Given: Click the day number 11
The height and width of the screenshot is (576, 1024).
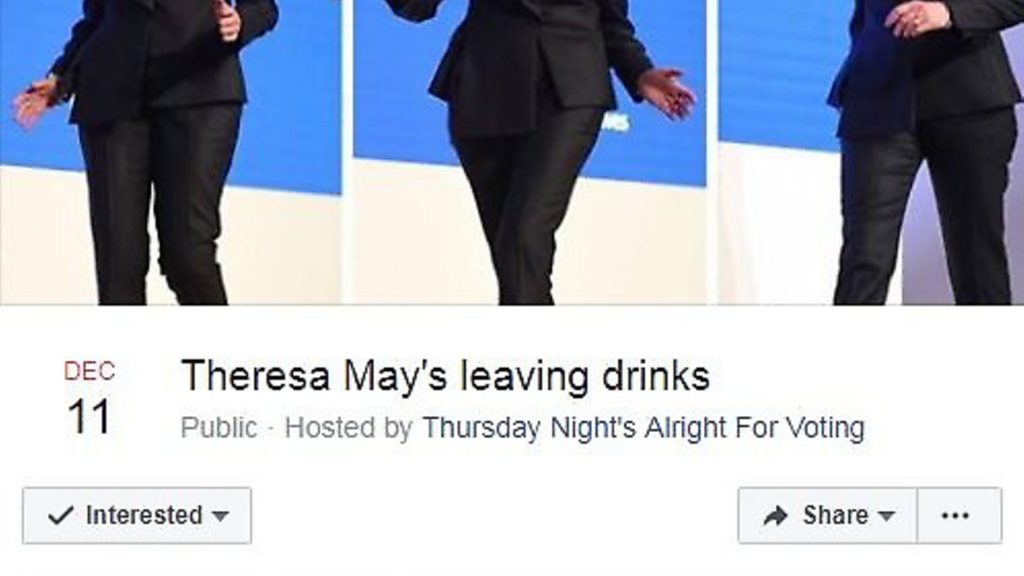Looking at the screenshot, I should [x=89, y=417].
